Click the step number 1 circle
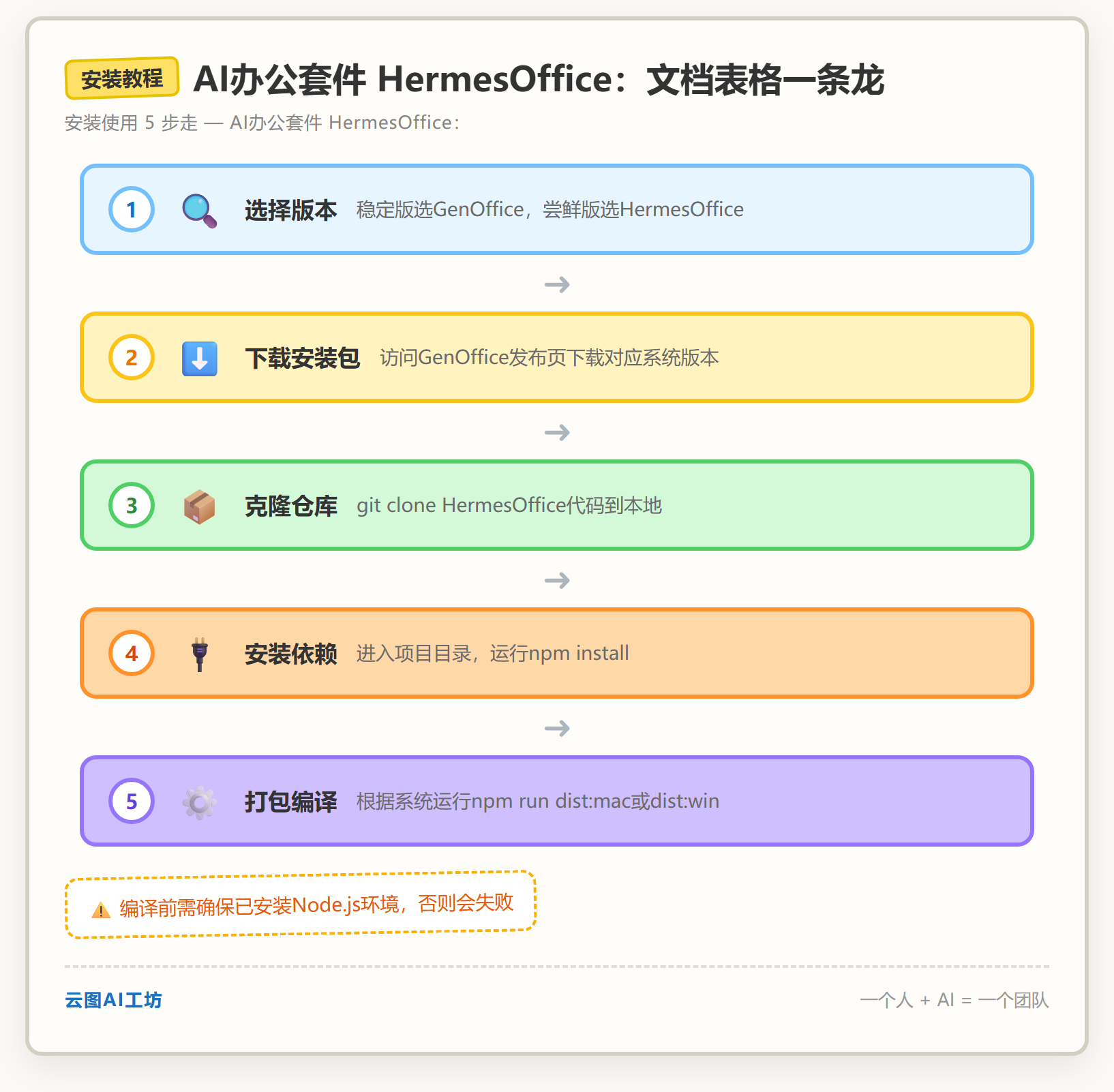Viewport: 1114px width, 1092px height. point(132,209)
